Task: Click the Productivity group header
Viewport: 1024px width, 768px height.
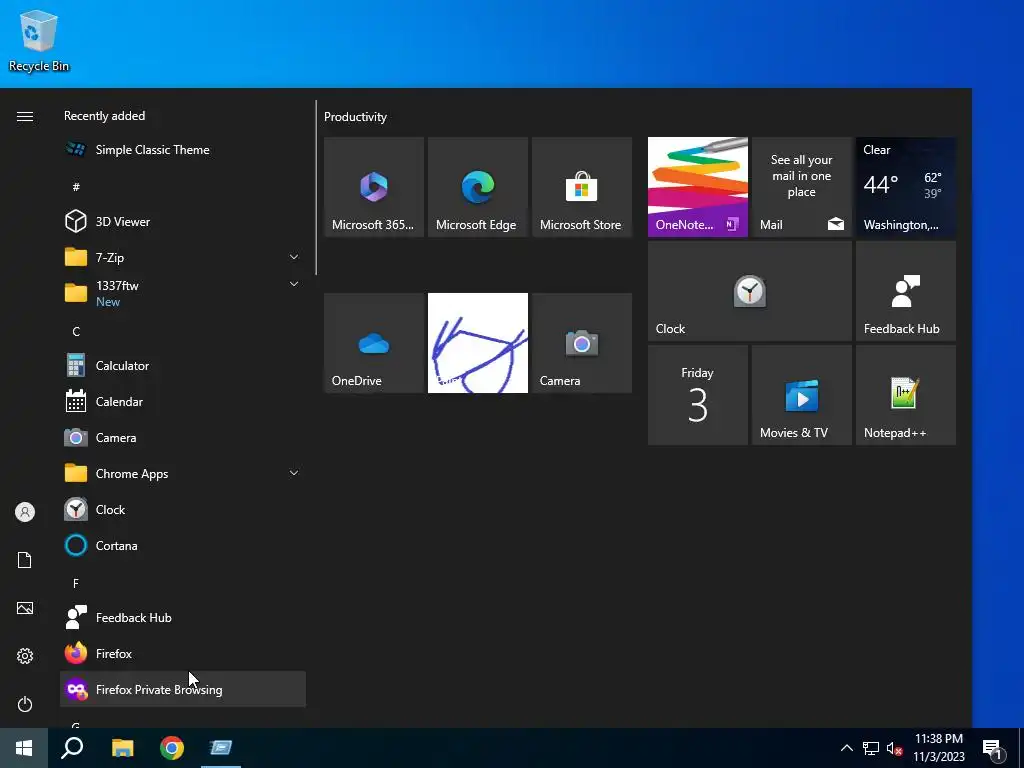Action: coord(355,117)
